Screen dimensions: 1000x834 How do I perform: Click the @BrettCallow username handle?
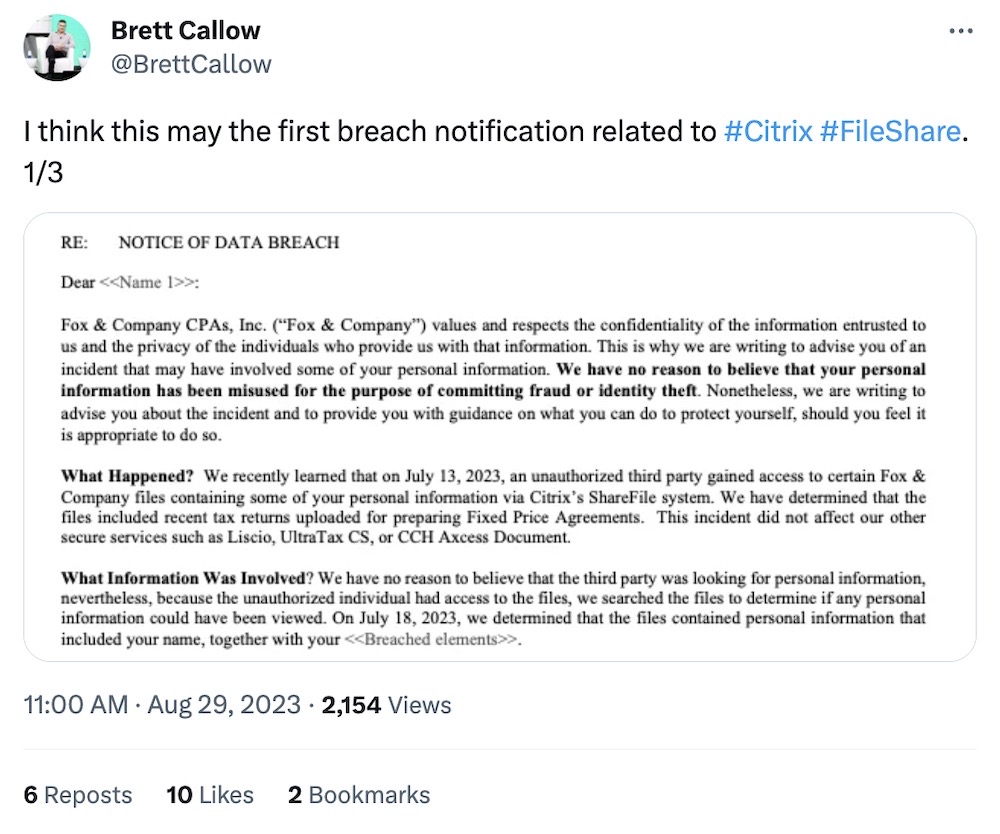pyautogui.click(x=190, y=63)
